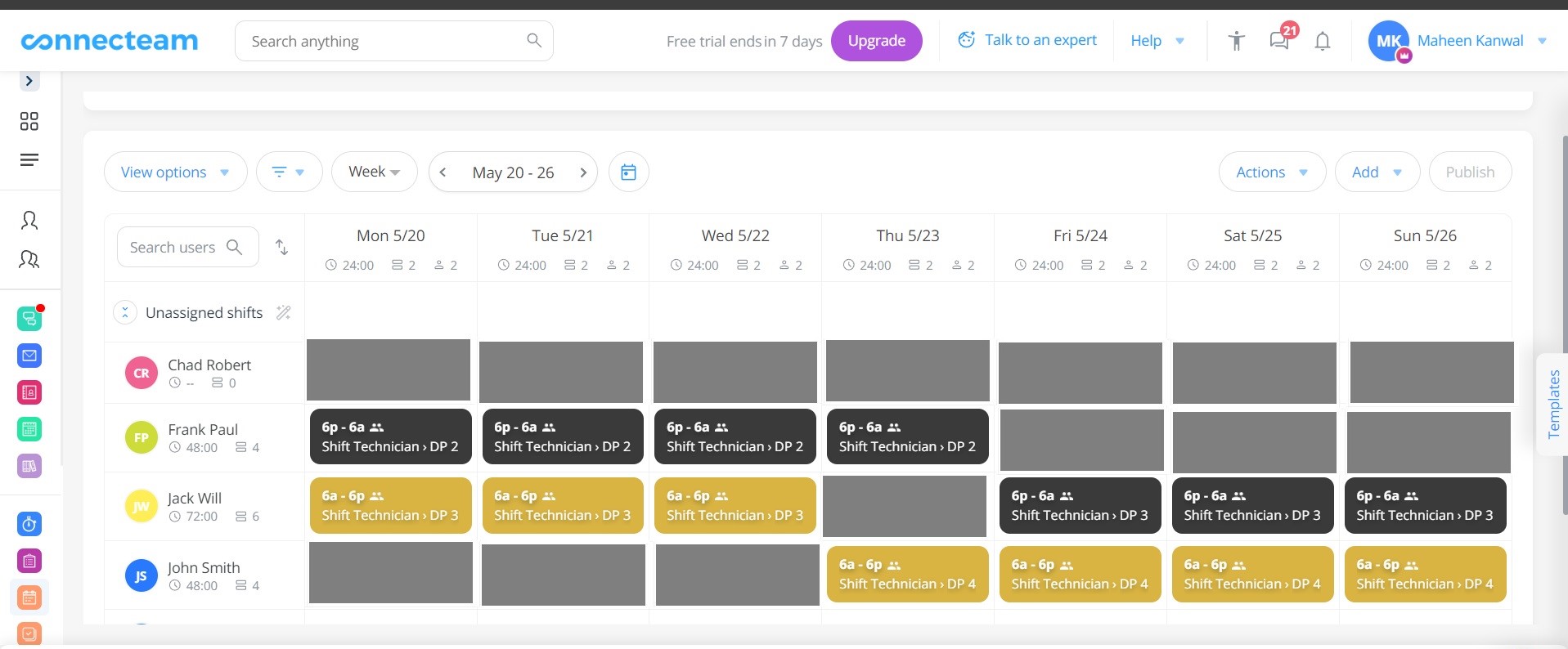The width and height of the screenshot is (1568, 649).
Task: Open the Templates side panel tab
Action: click(x=1552, y=403)
